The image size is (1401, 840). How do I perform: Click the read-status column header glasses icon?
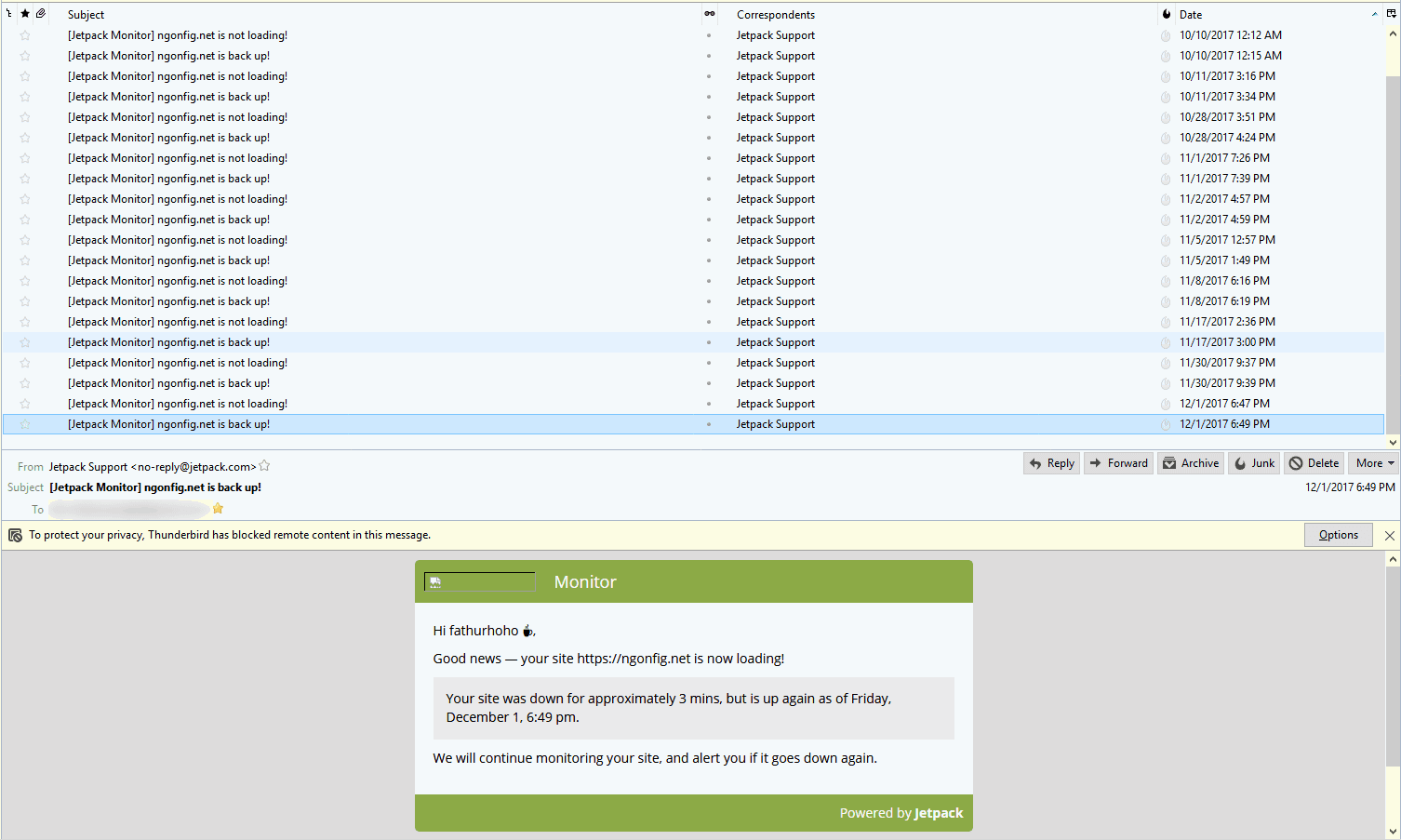[x=710, y=14]
